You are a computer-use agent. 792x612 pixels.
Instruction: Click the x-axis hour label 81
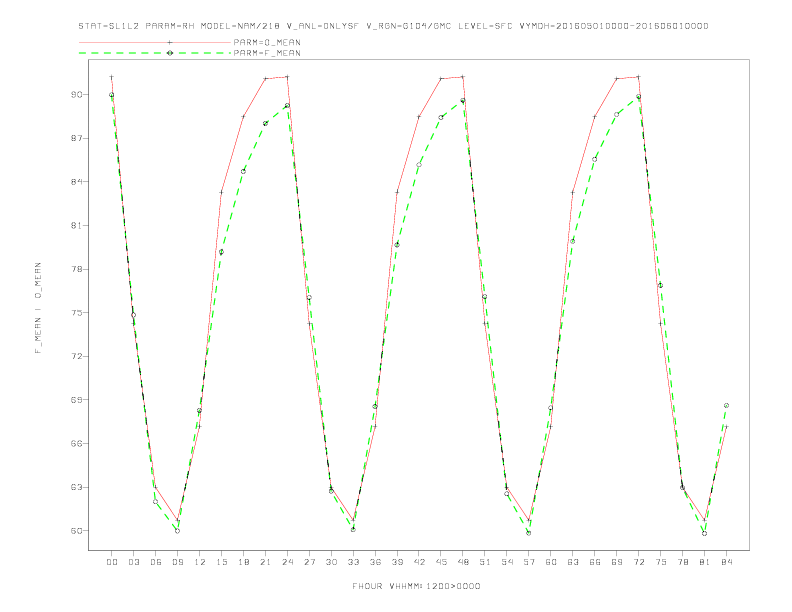click(x=705, y=562)
